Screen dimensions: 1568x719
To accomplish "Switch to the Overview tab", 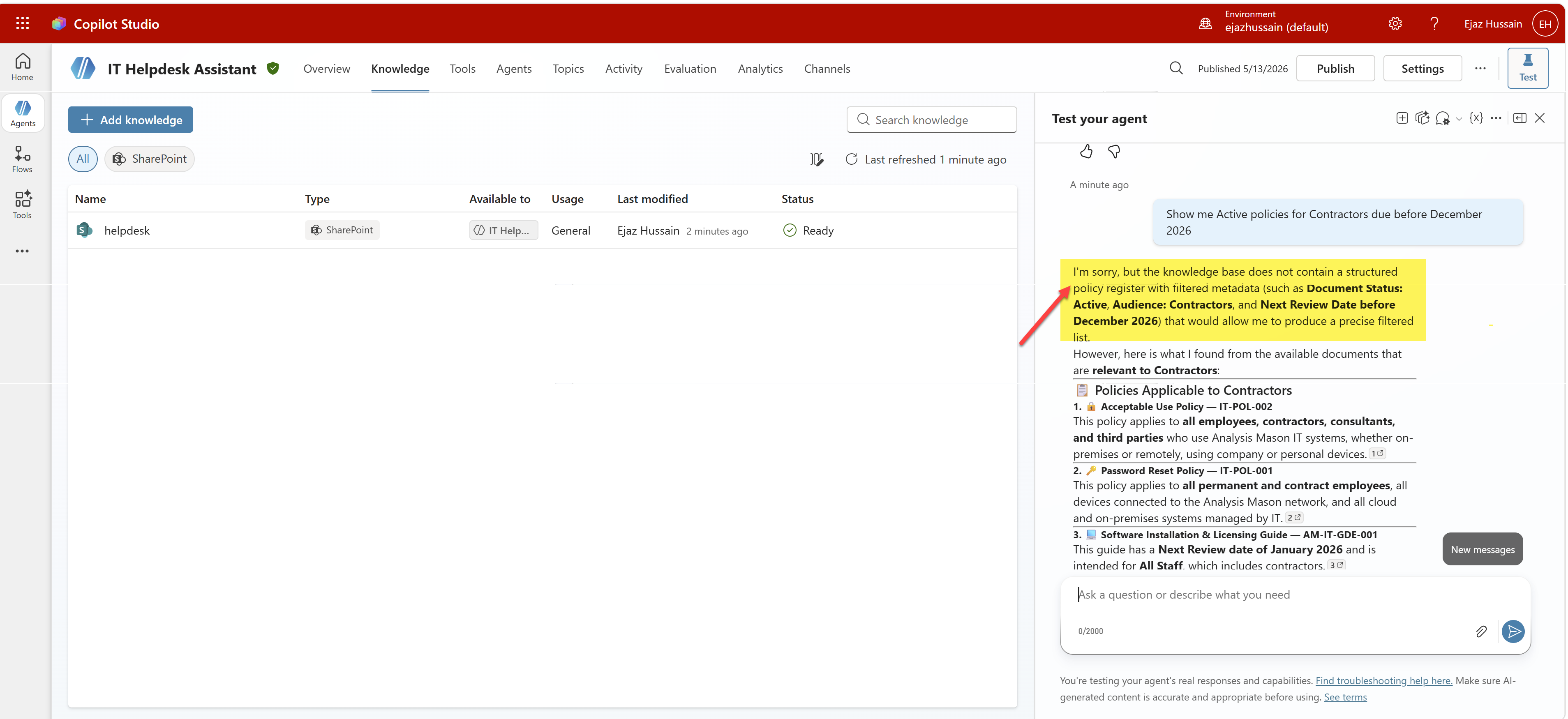I will 327,68.
